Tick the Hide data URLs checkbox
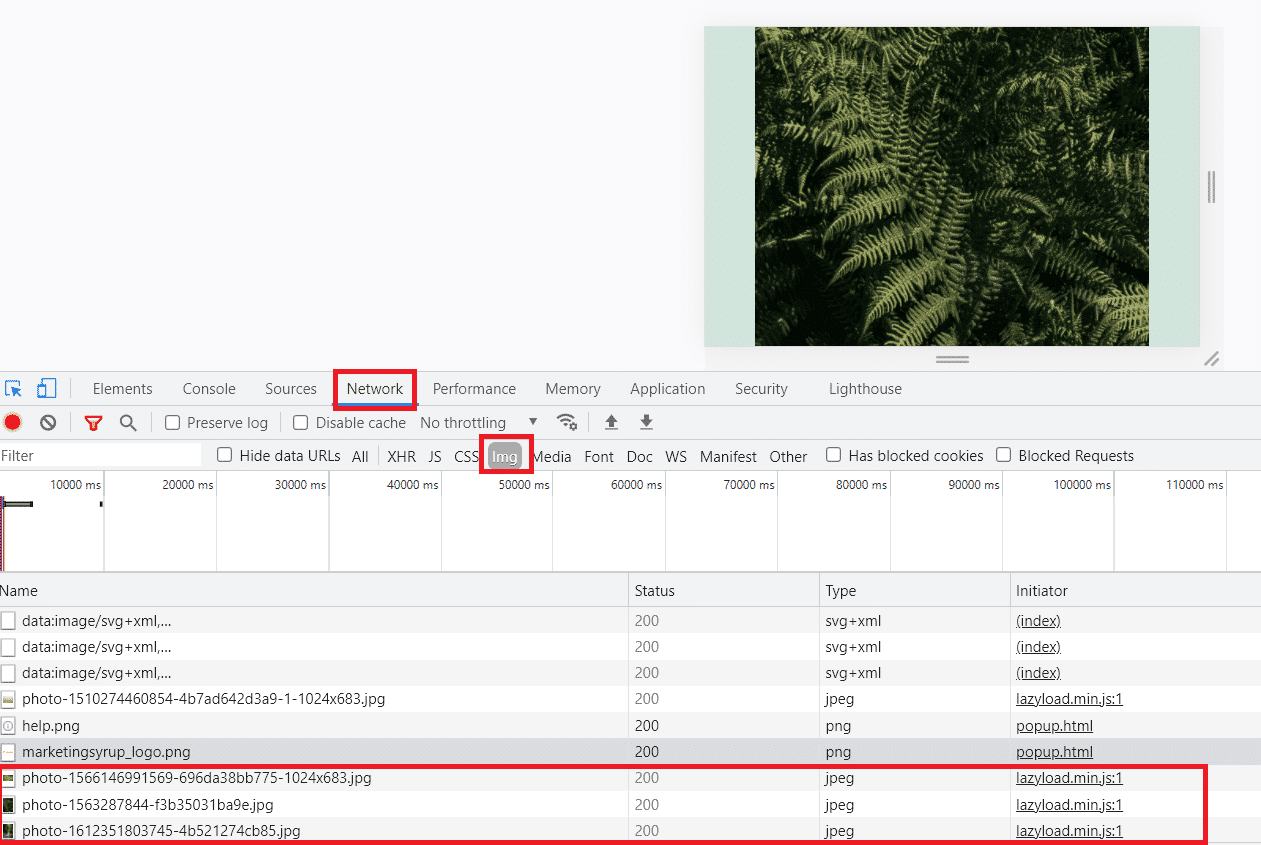This screenshot has height=845, width=1261. pos(225,456)
